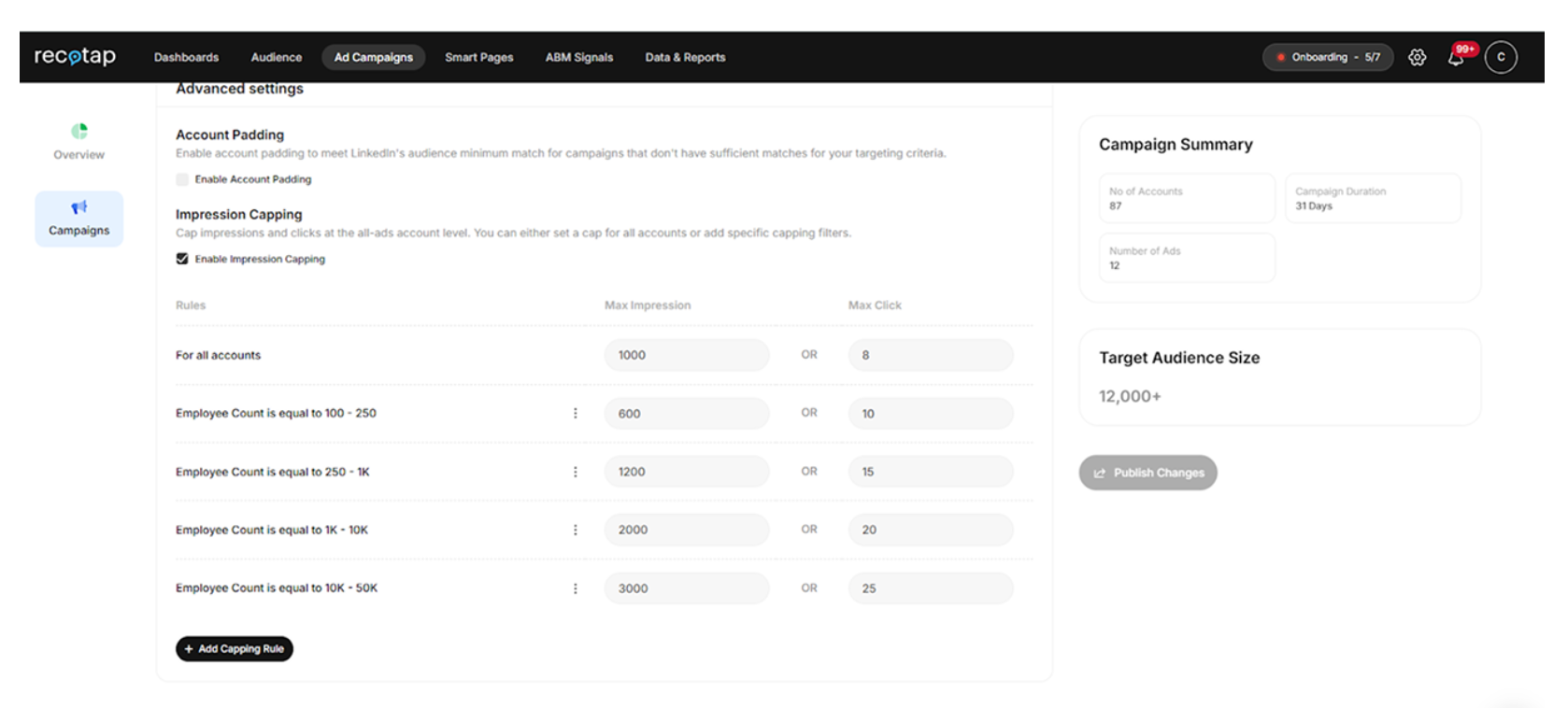Open ABM Signals menu
The image size is (1568, 708).
[579, 57]
